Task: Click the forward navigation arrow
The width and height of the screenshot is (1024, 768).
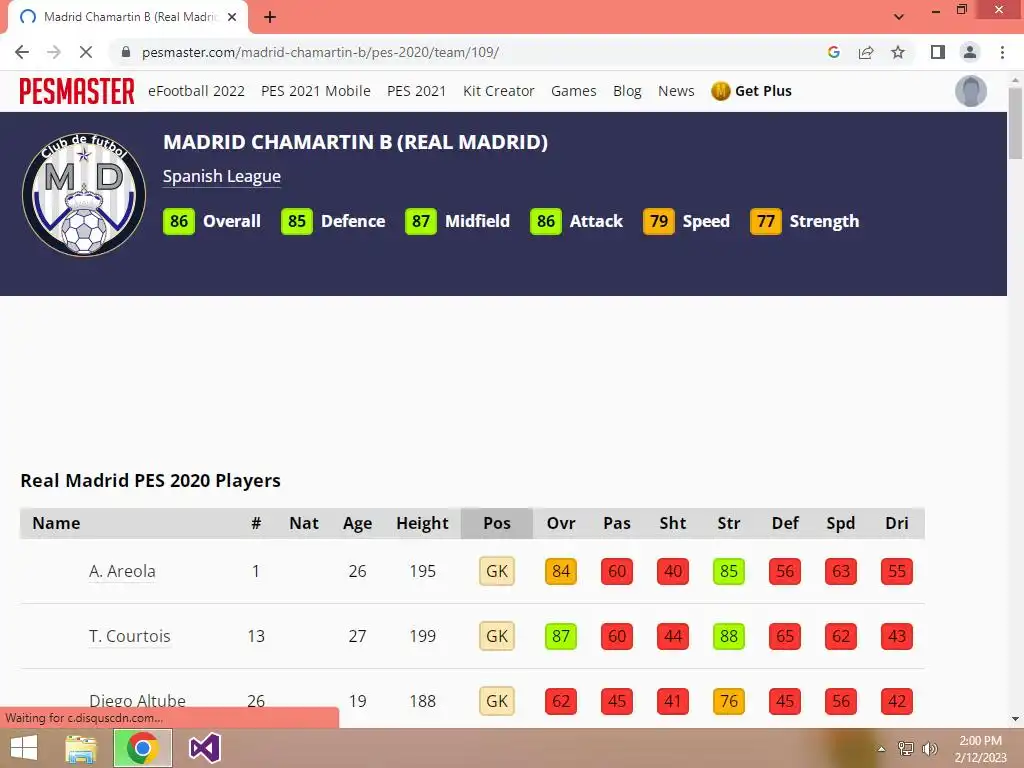Action: tap(54, 52)
